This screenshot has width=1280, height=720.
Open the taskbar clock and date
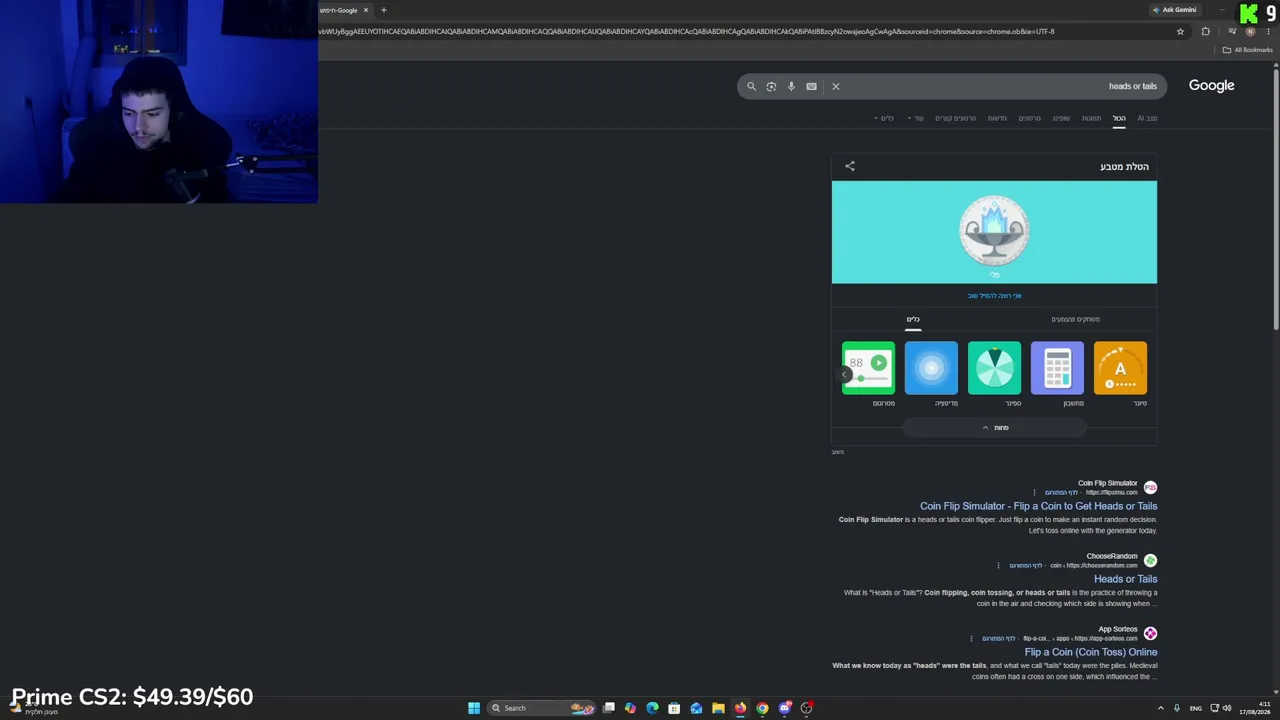pyautogui.click(x=1256, y=708)
